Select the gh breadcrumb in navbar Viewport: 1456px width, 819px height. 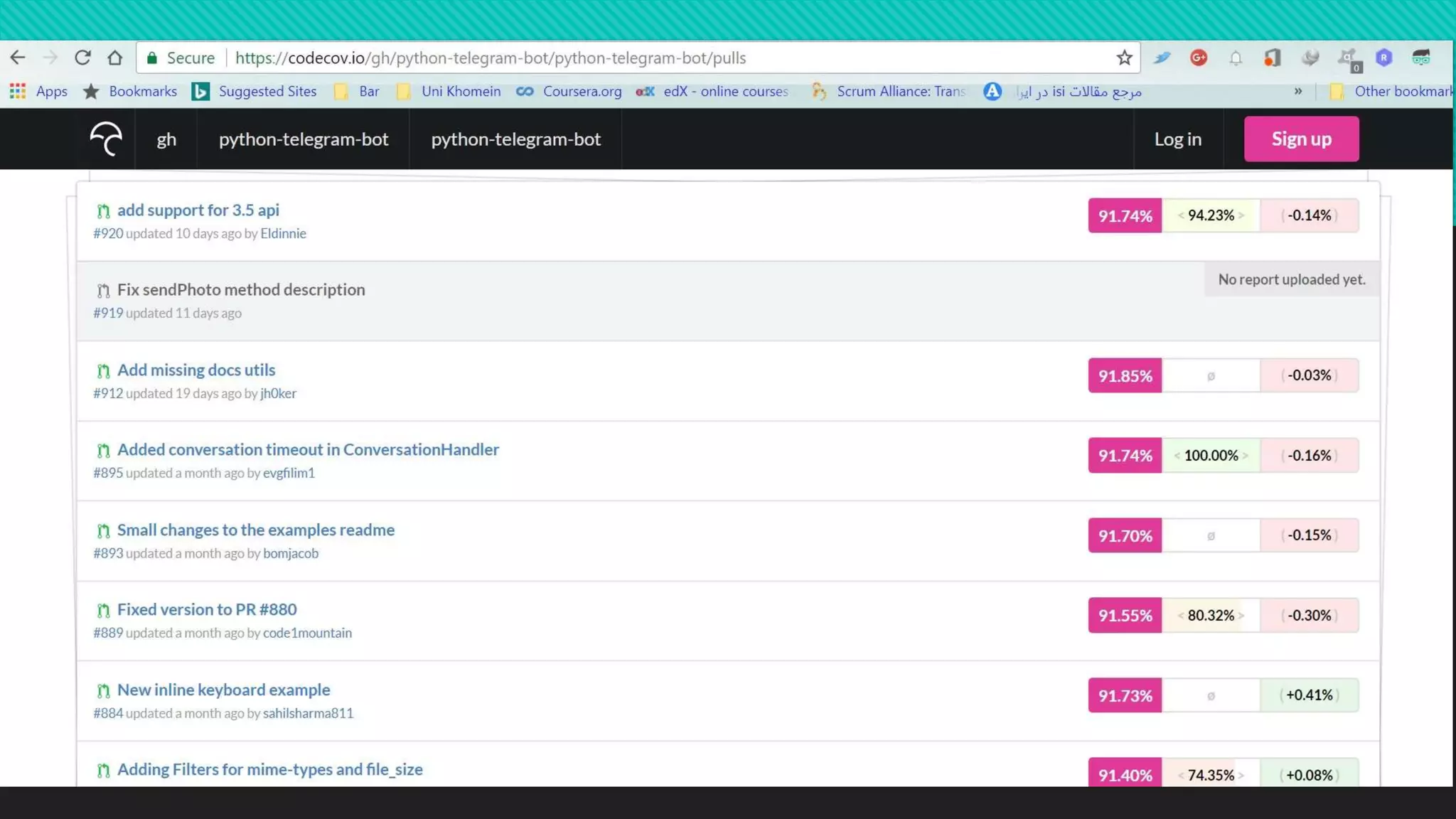coord(166,139)
